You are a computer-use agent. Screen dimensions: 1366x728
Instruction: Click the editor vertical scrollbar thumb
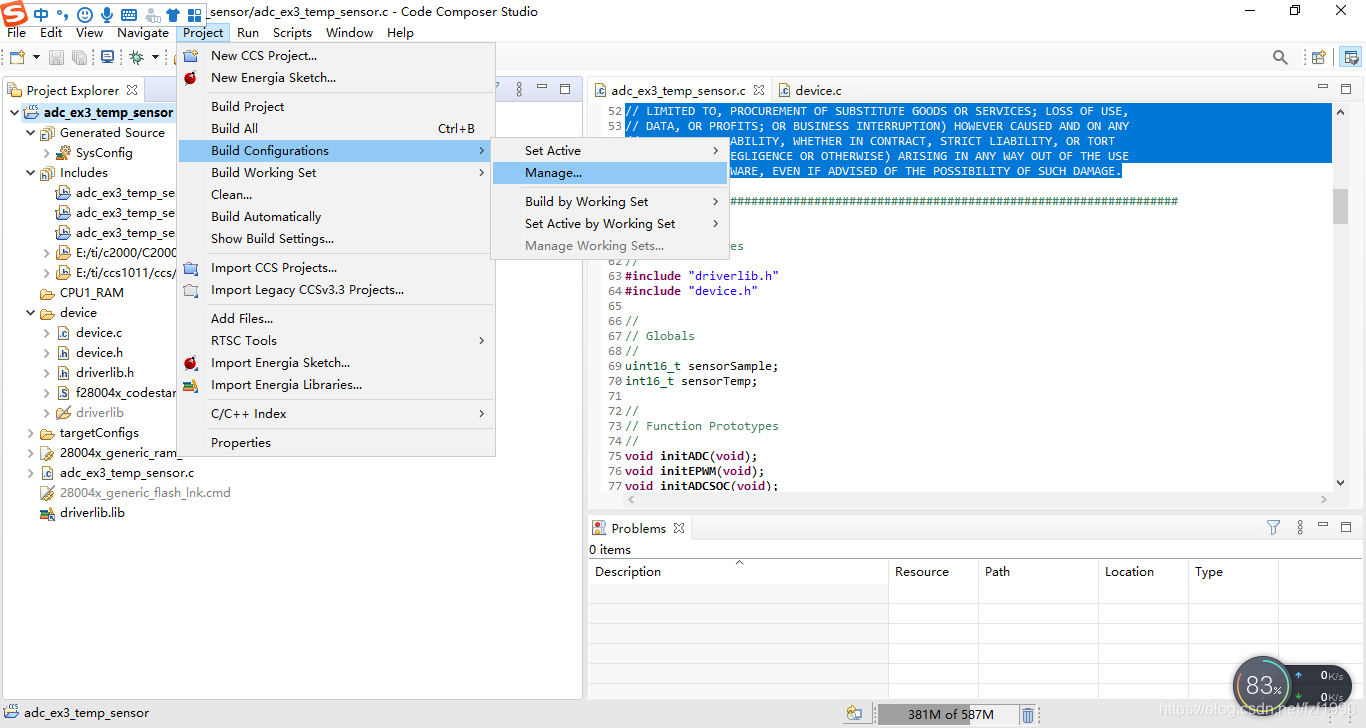point(1340,206)
